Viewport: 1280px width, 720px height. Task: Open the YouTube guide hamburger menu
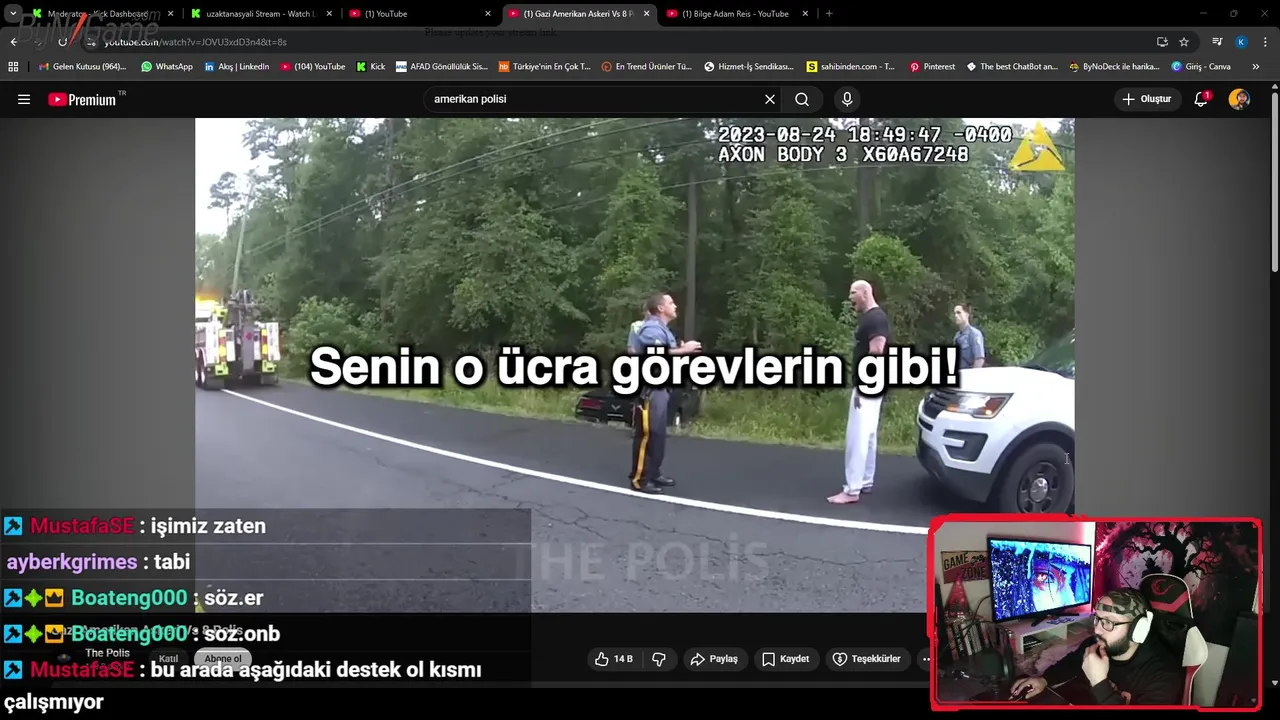(24, 99)
